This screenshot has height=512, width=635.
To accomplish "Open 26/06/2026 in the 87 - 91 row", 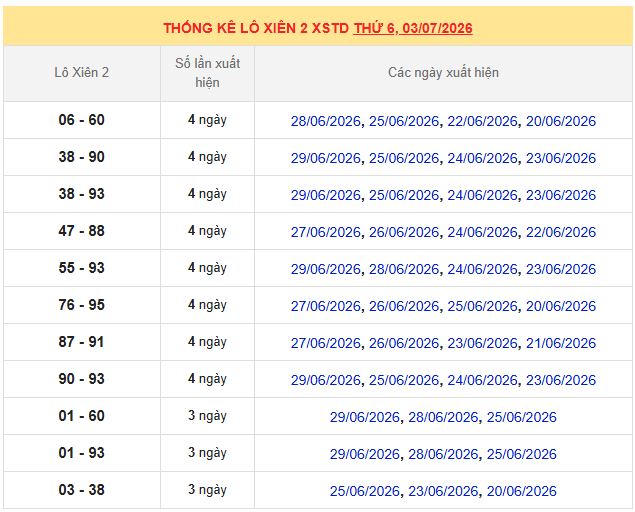I will [404, 343].
